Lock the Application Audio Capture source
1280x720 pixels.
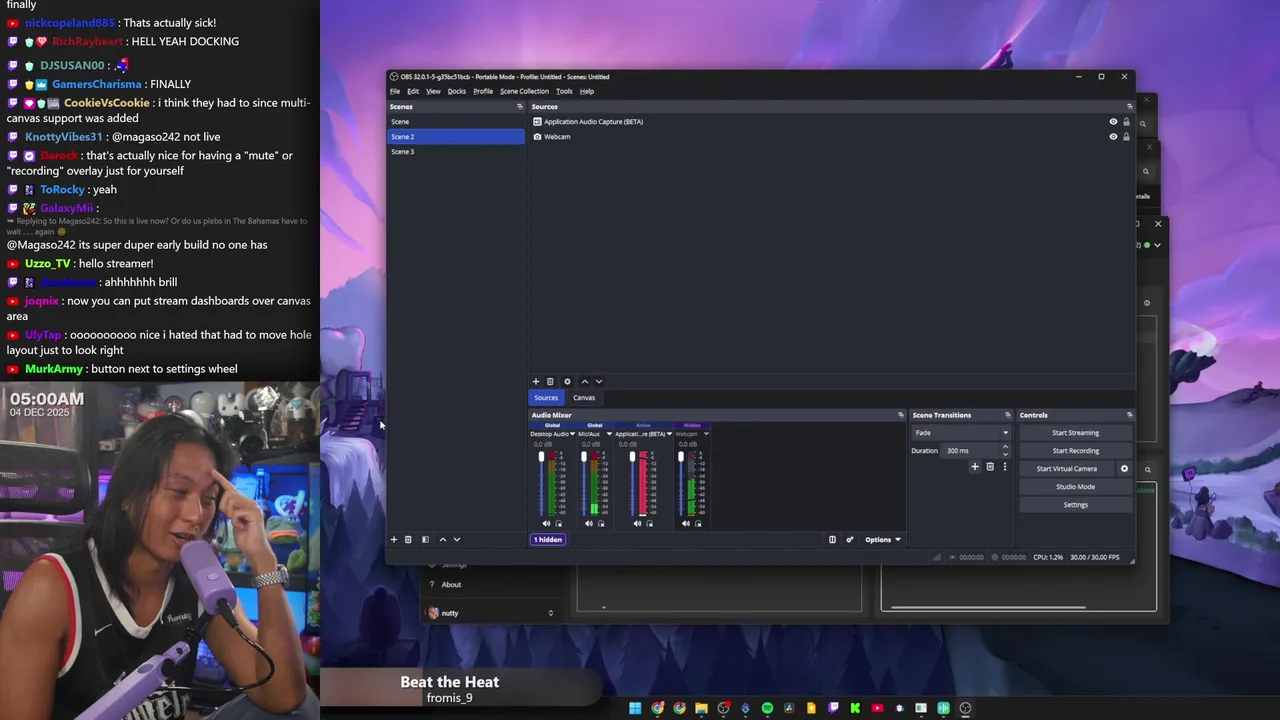coord(1126,122)
